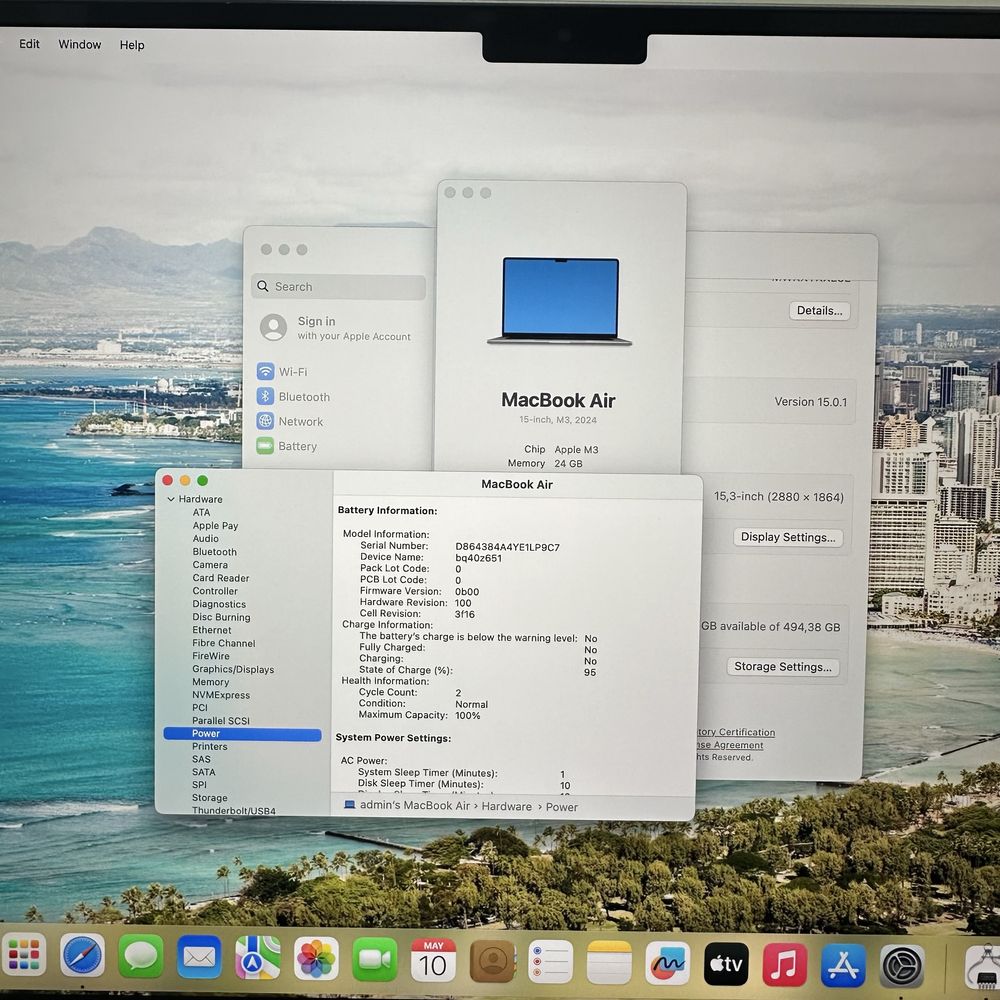Open the Photos app in the Dock
The width and height of the screenshot is (1000, 1000).
[316, 959]
